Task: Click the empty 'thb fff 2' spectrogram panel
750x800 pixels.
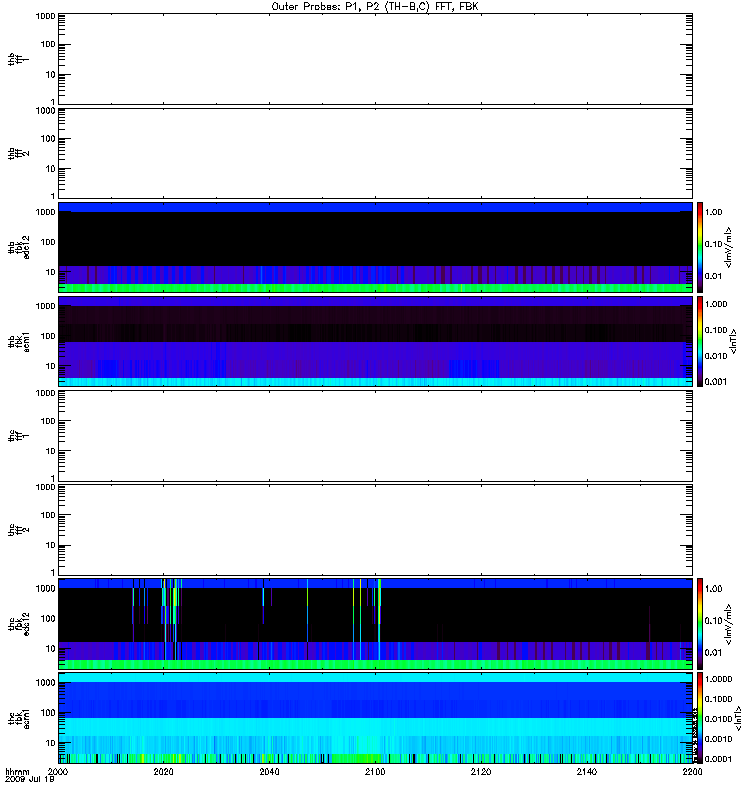Action: [x=376, y=153]
